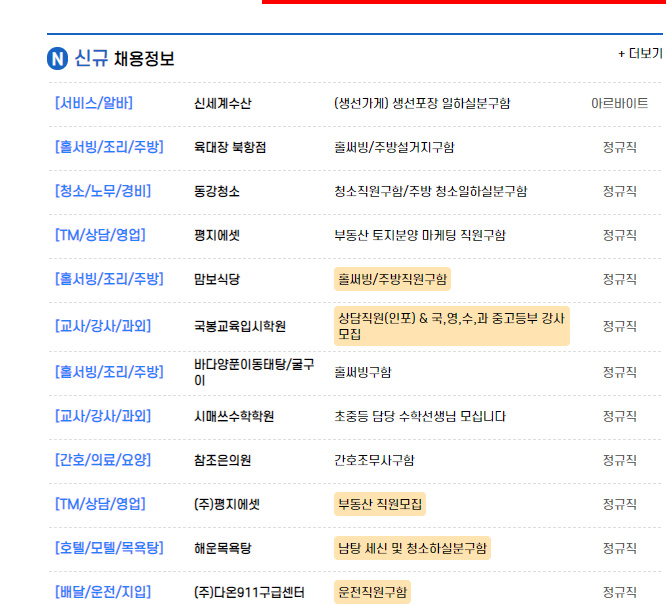This screenshot has width=666, height=606.
Task: Click 정규직 in the (주)다온911구급센터 row
Action: coord(620,592)
